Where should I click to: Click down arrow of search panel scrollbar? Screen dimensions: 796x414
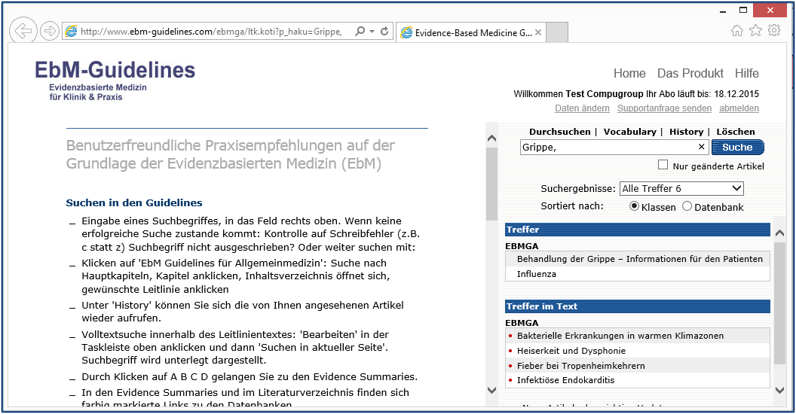(491, 390)
